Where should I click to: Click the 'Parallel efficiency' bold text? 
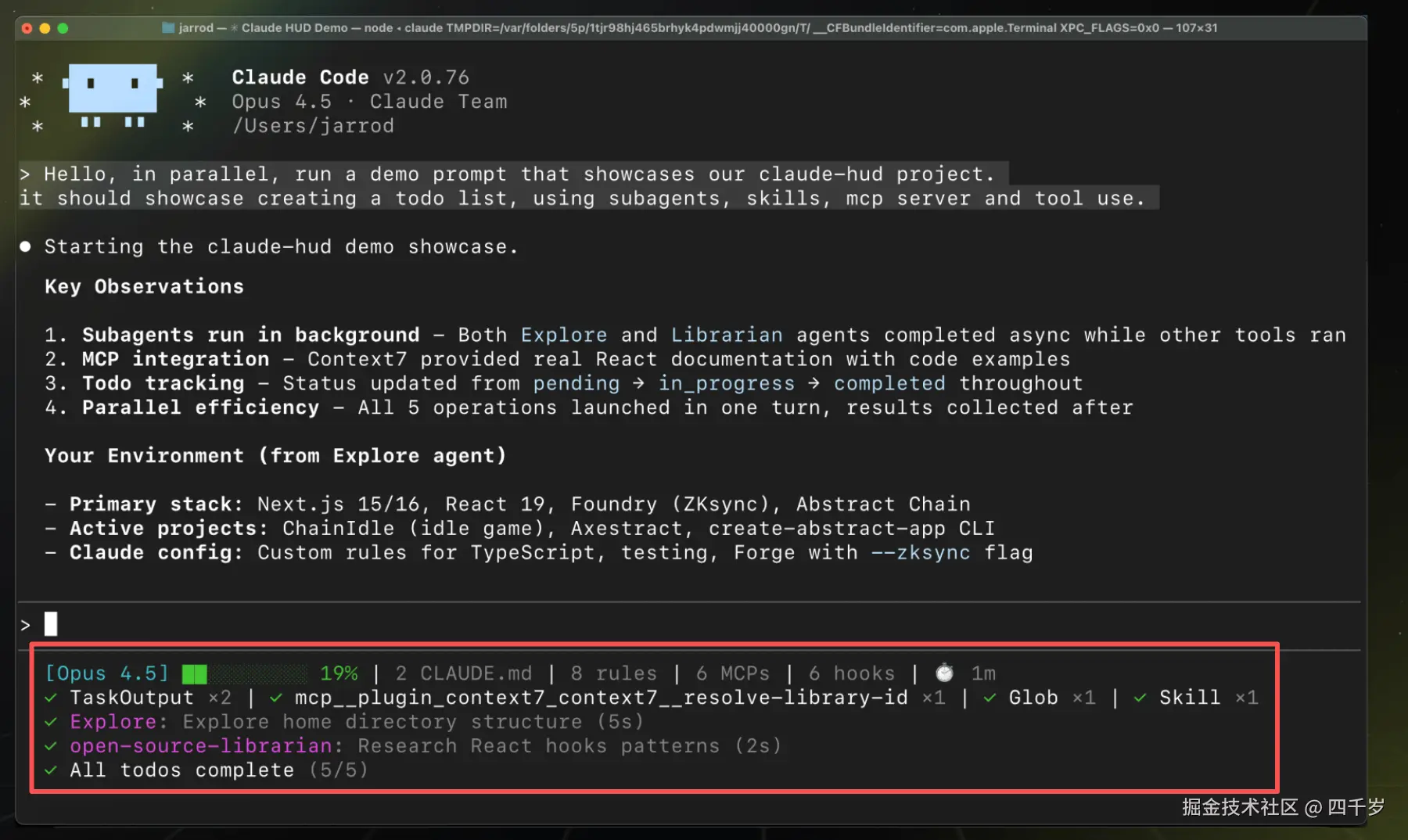201,407
